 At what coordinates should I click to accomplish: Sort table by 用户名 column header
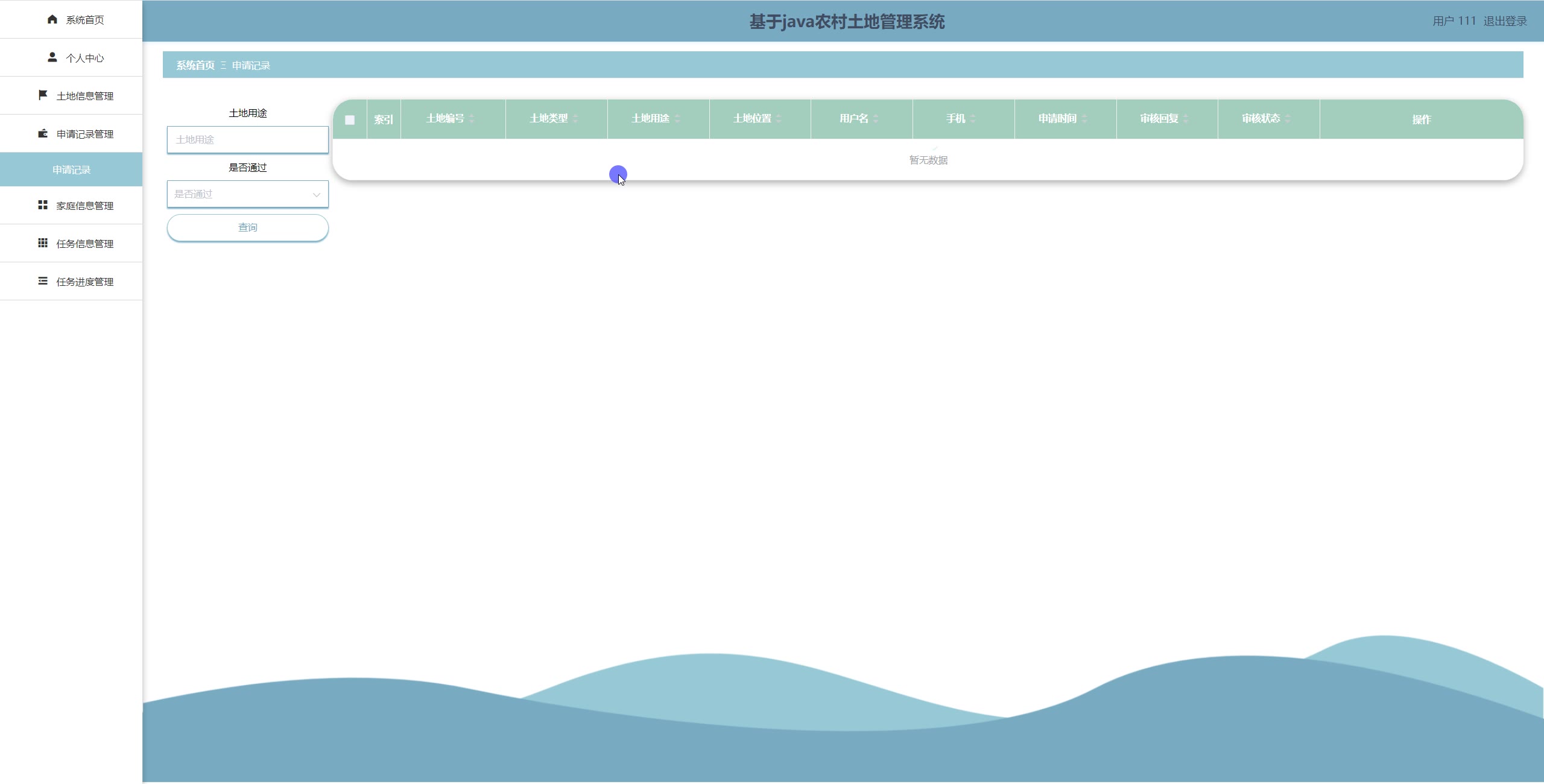(x=854, y=119)
